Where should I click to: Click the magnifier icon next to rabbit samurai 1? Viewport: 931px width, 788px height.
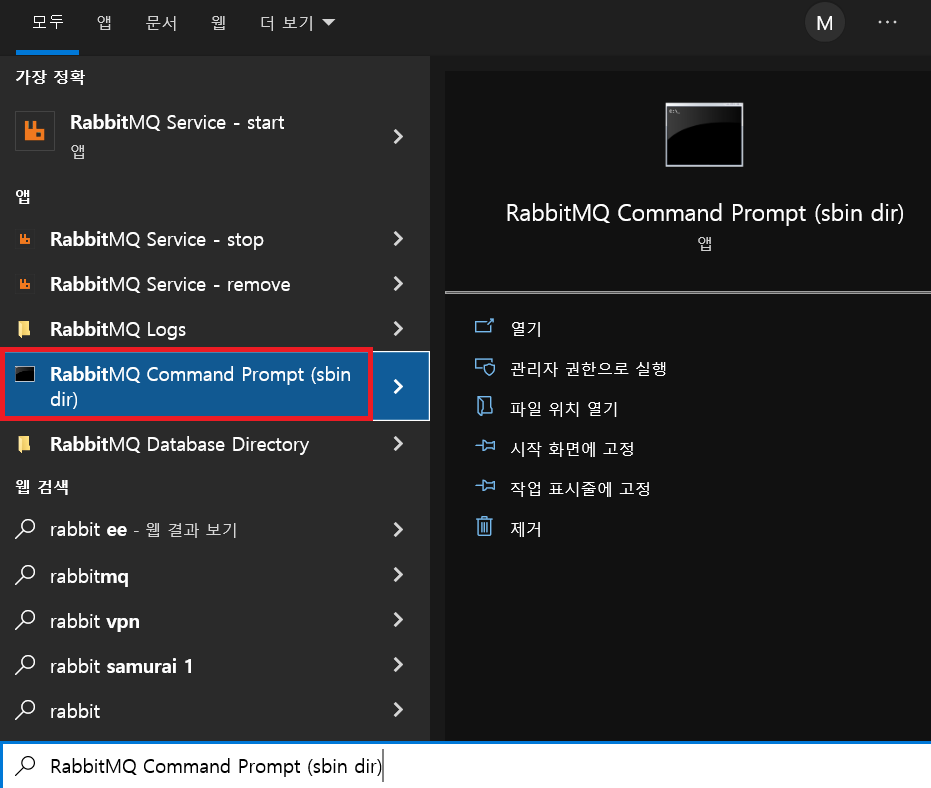[25, 664]
